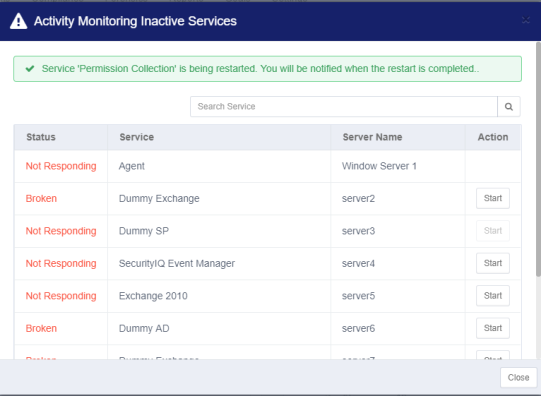Click the Window Server 1 cell
Viewport: 541px width, 396px height.
click(379, 166)
